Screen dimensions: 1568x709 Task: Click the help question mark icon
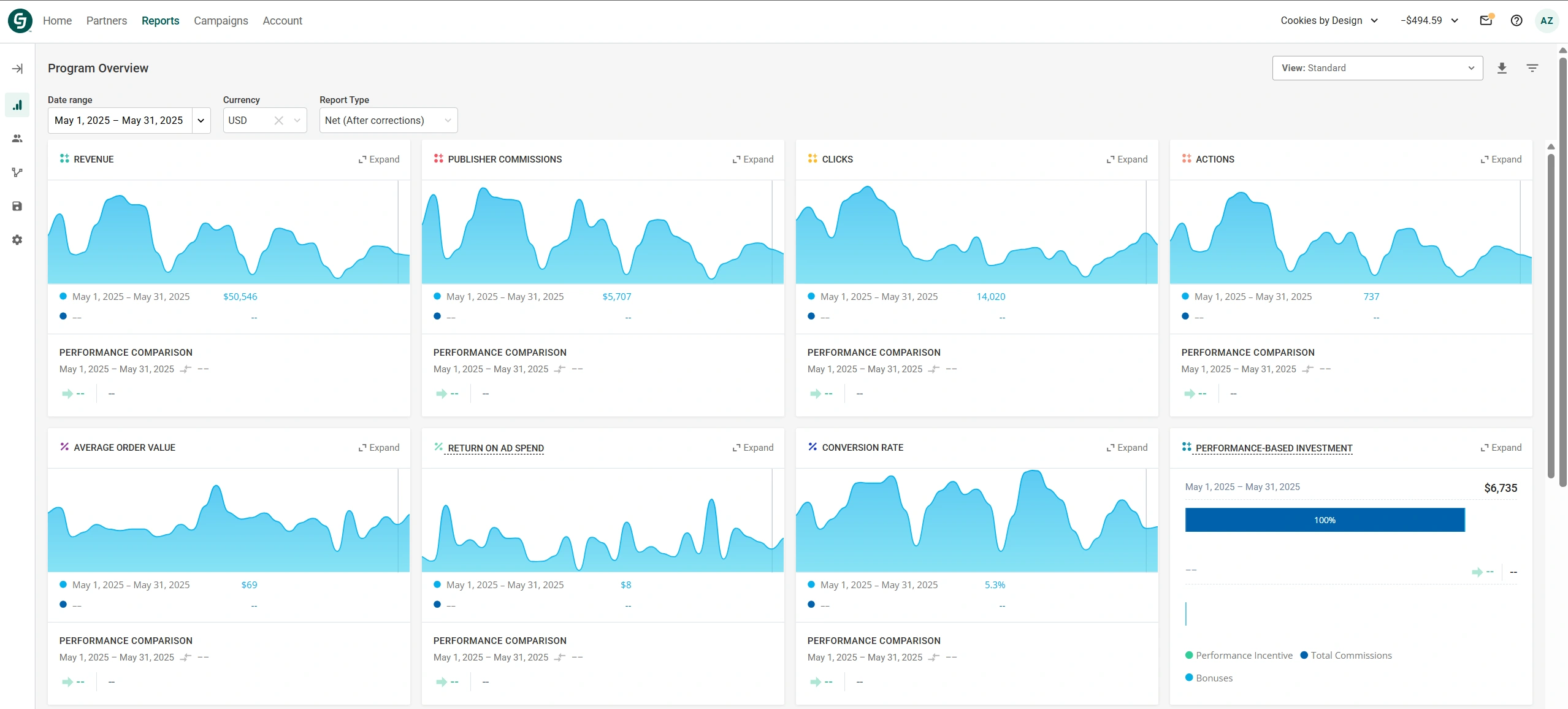[1516, 20]
